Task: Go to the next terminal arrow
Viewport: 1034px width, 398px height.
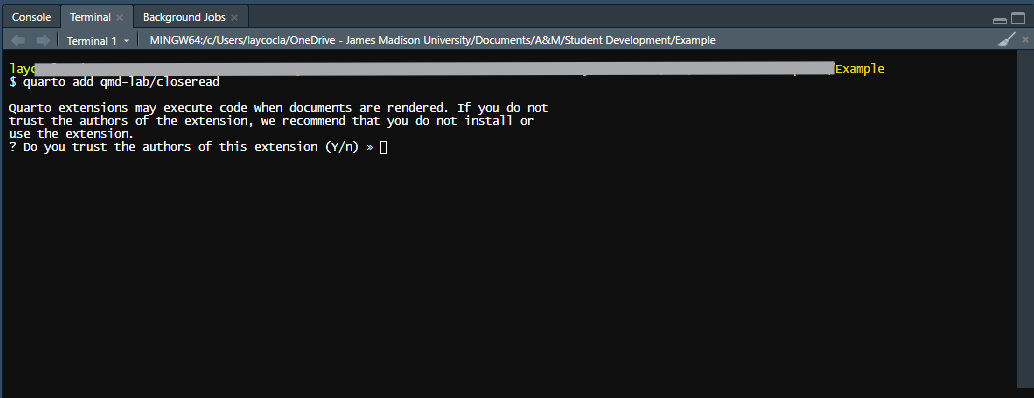Action: pyautogui.click(x=44, y=40)
